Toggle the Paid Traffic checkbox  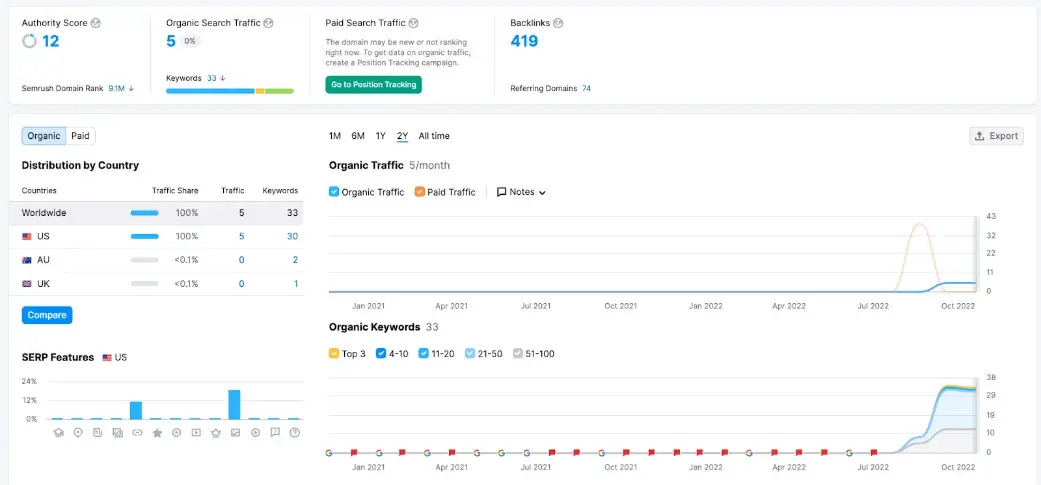pos(420,192)
